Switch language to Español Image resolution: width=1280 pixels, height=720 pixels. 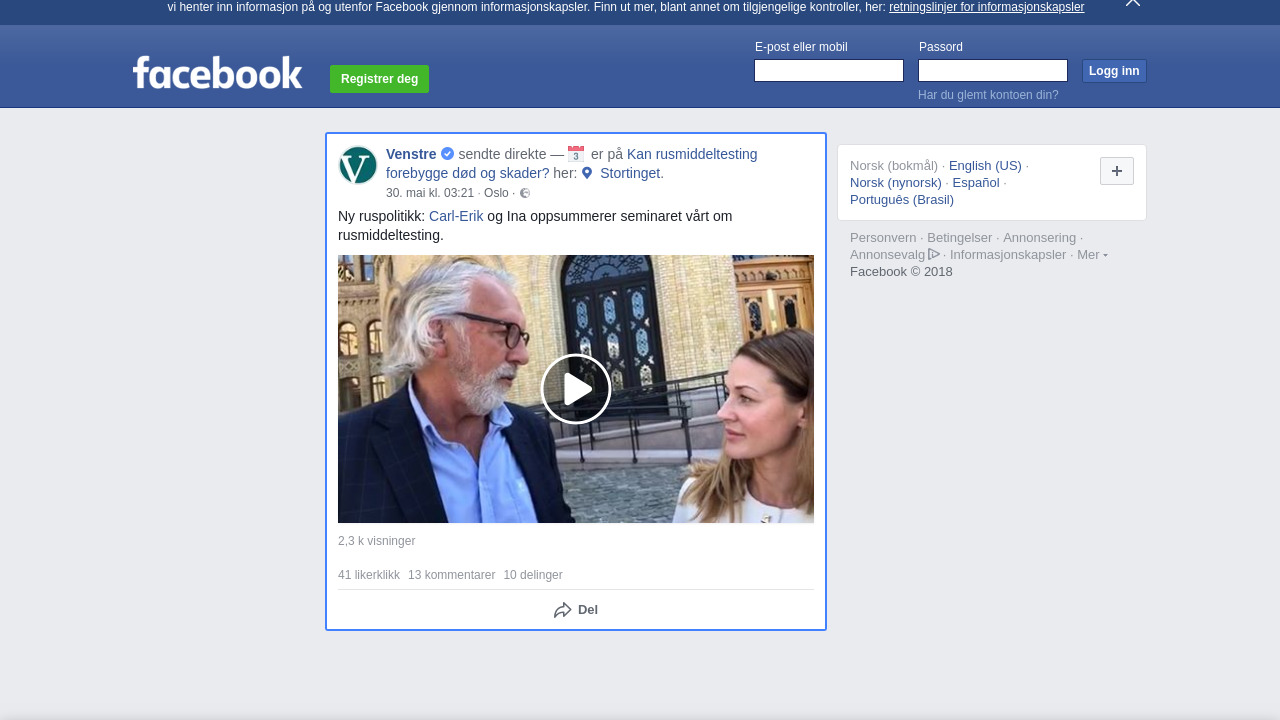click(976, 183)
